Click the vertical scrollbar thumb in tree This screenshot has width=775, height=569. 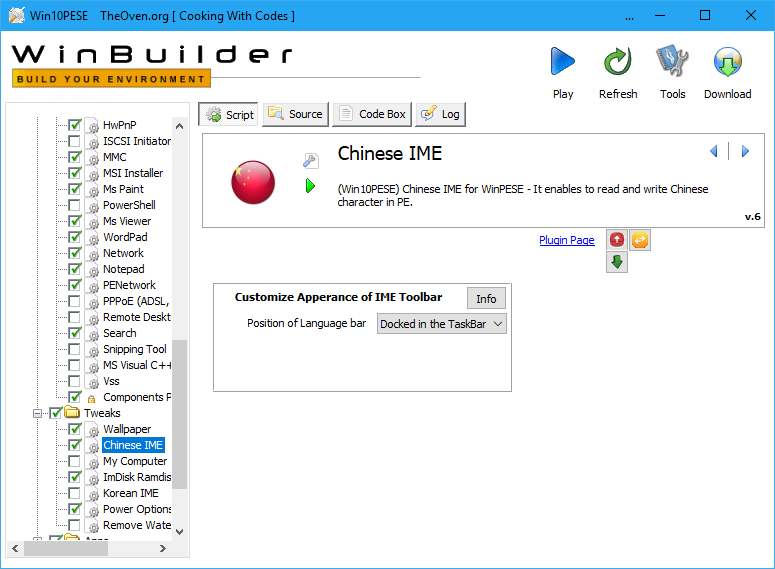pyautogui.click(x=179, y=414)
